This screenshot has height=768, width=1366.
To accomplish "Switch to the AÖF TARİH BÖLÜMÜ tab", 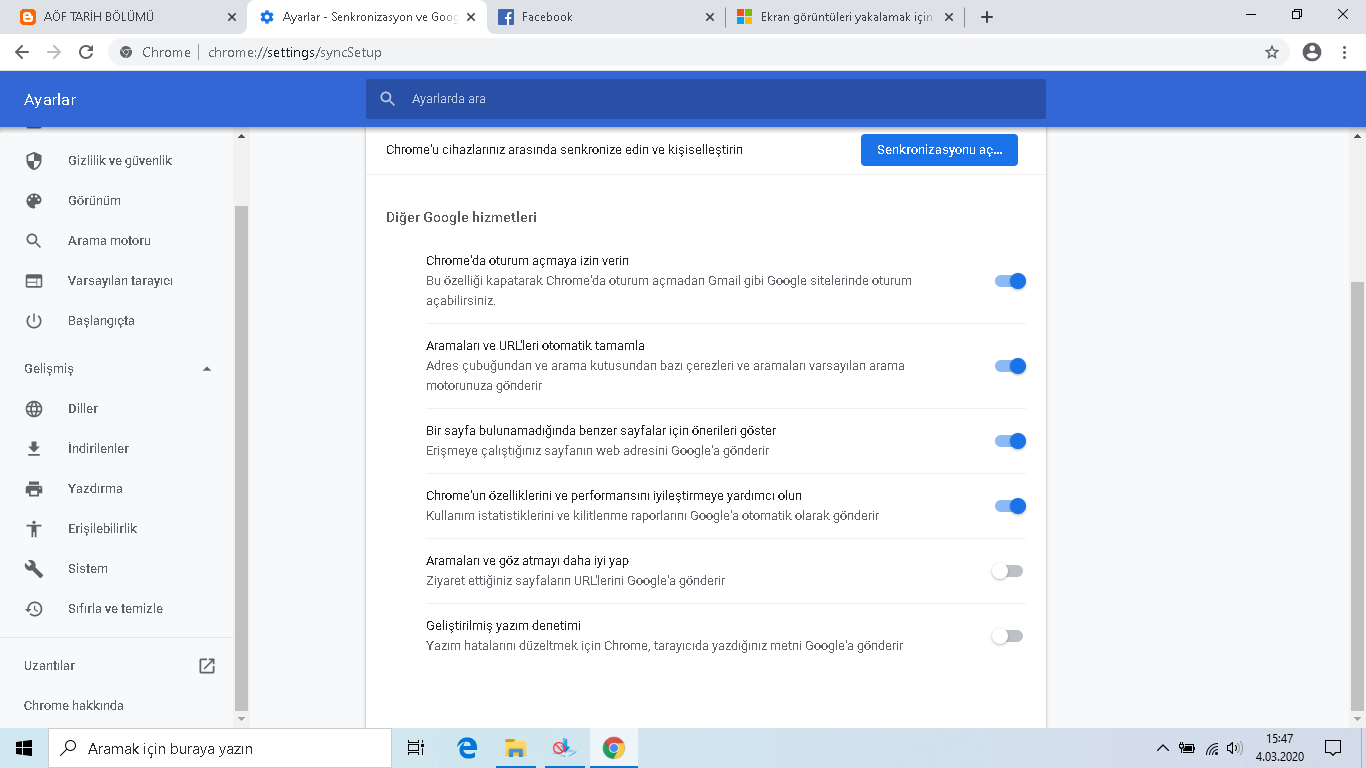I will pos(124,17).
